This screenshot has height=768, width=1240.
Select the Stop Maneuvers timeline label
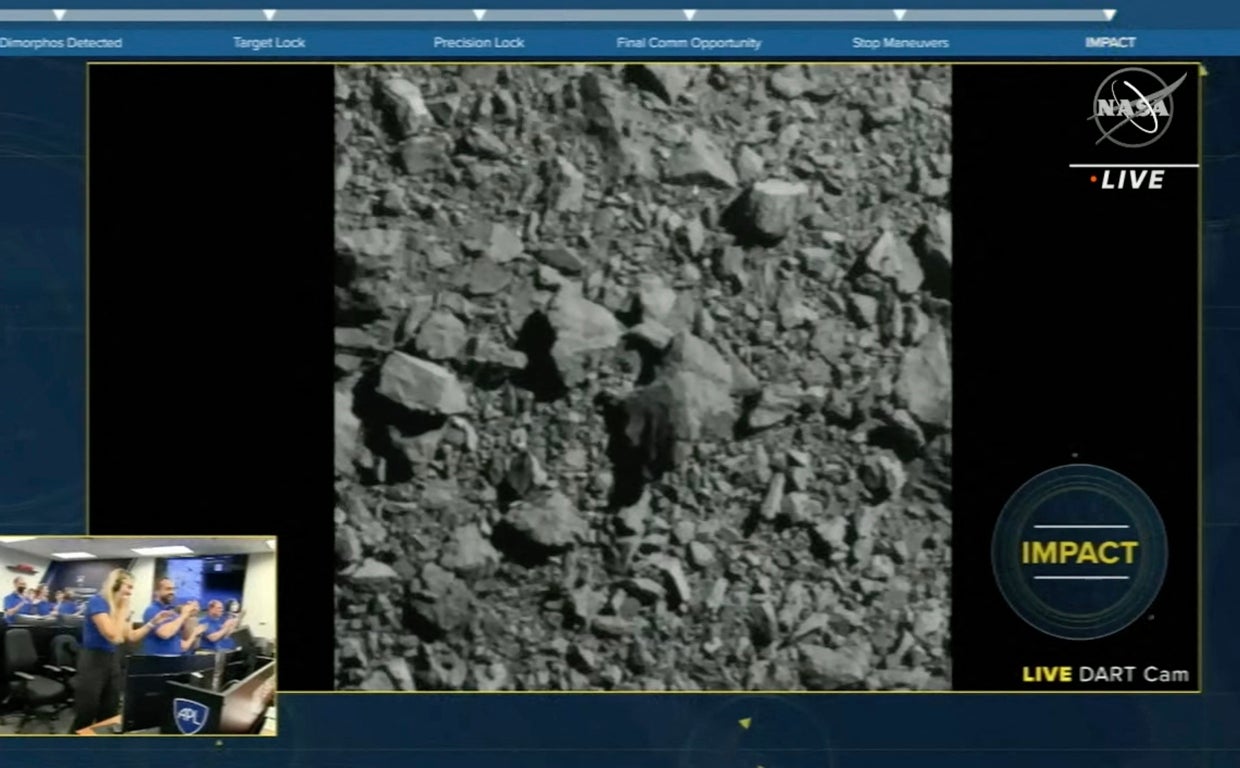coord(900,43)
